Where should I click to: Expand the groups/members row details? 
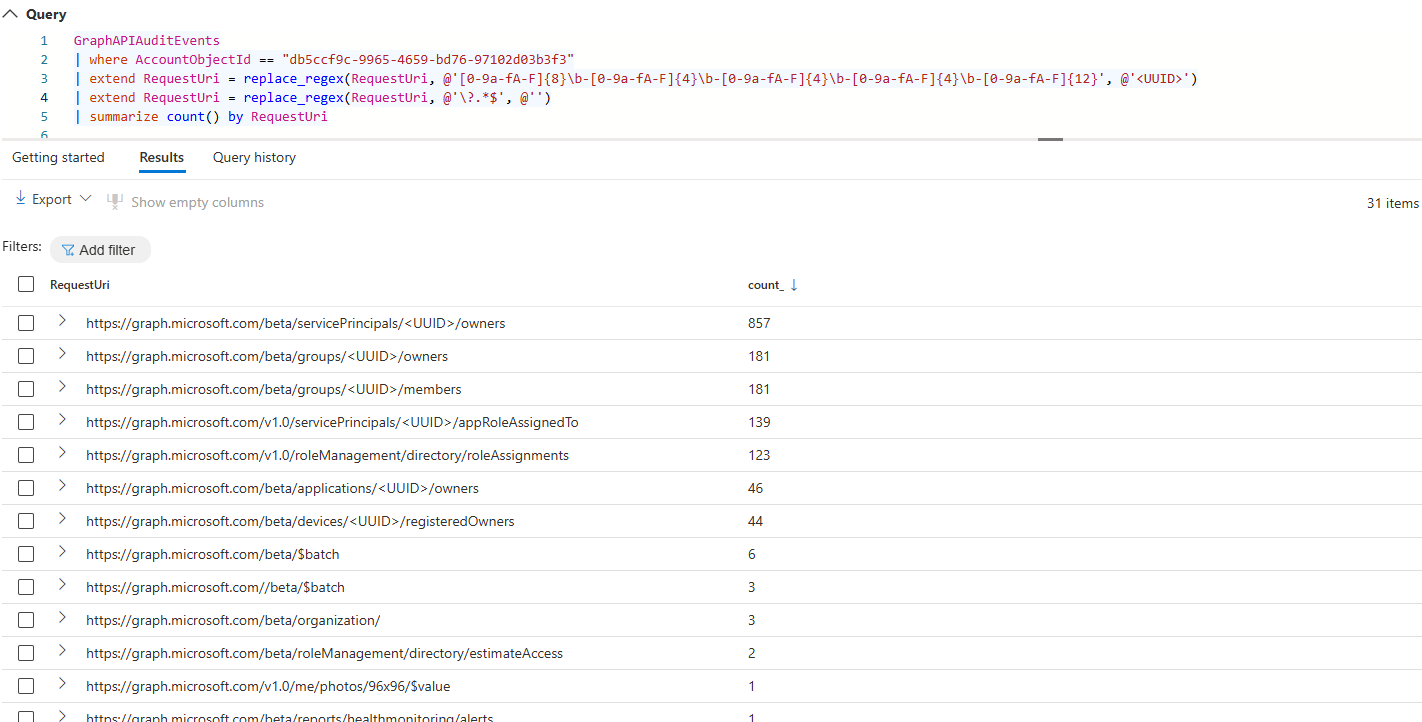pyautogui.click(x=62, y=388)
